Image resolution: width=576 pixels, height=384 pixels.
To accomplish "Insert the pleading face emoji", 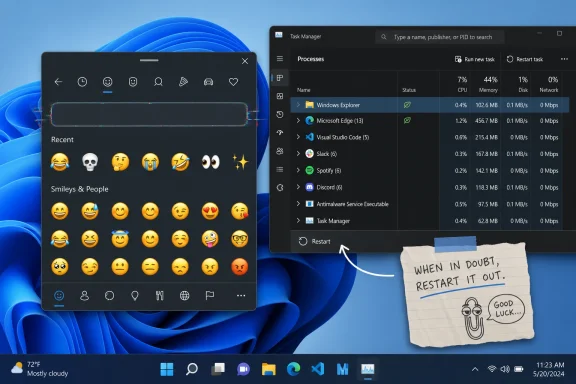I will (60, 266).
